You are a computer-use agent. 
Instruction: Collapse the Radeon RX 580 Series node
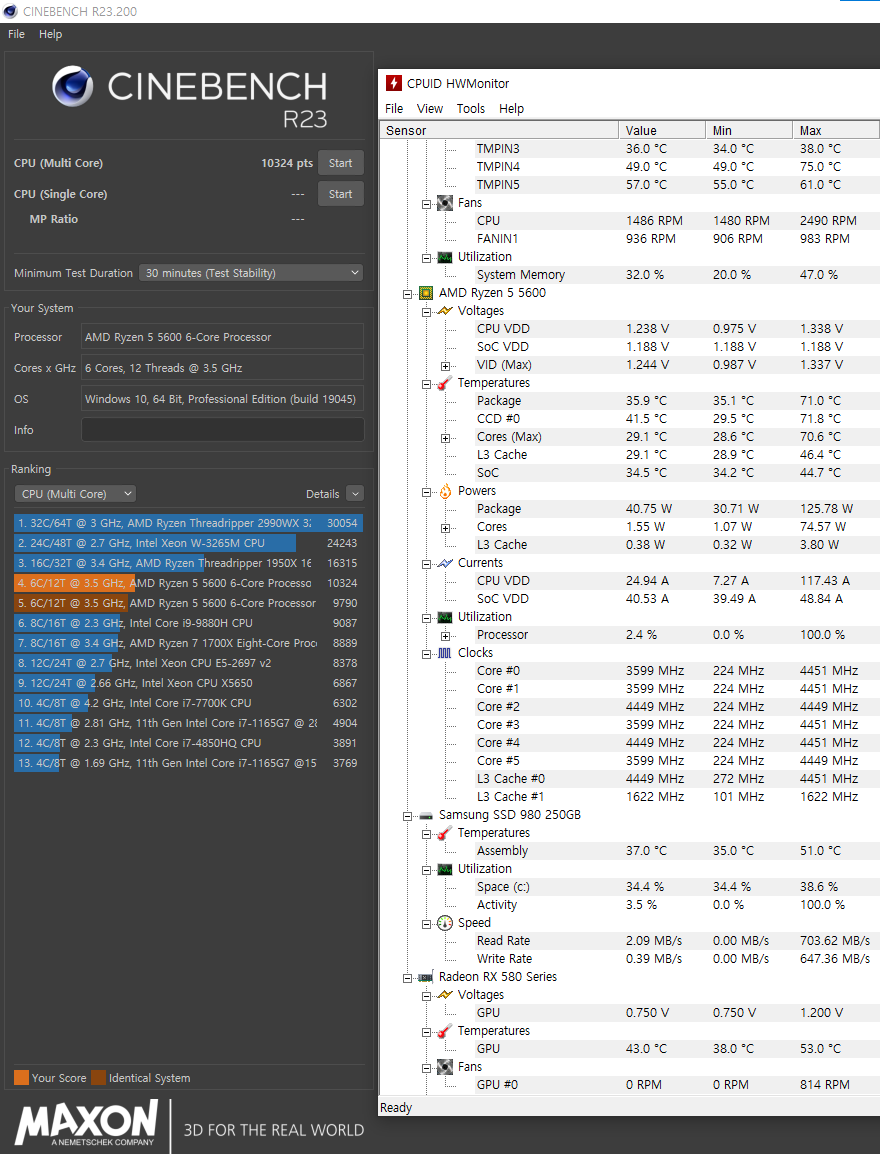click(408, 978)
